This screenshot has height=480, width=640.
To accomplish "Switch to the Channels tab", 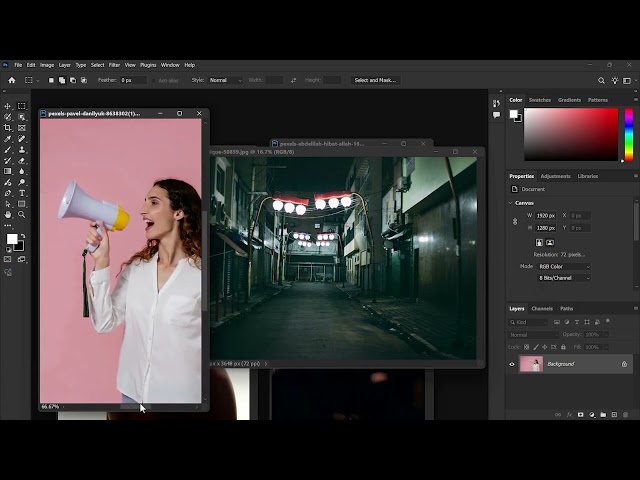I will click(542, 308).
